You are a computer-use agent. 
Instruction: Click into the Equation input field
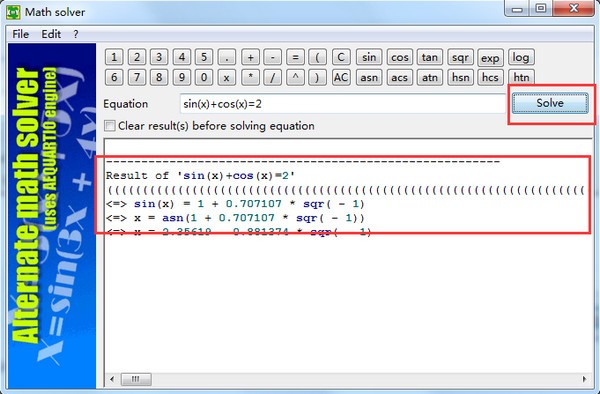click(343, 104)
